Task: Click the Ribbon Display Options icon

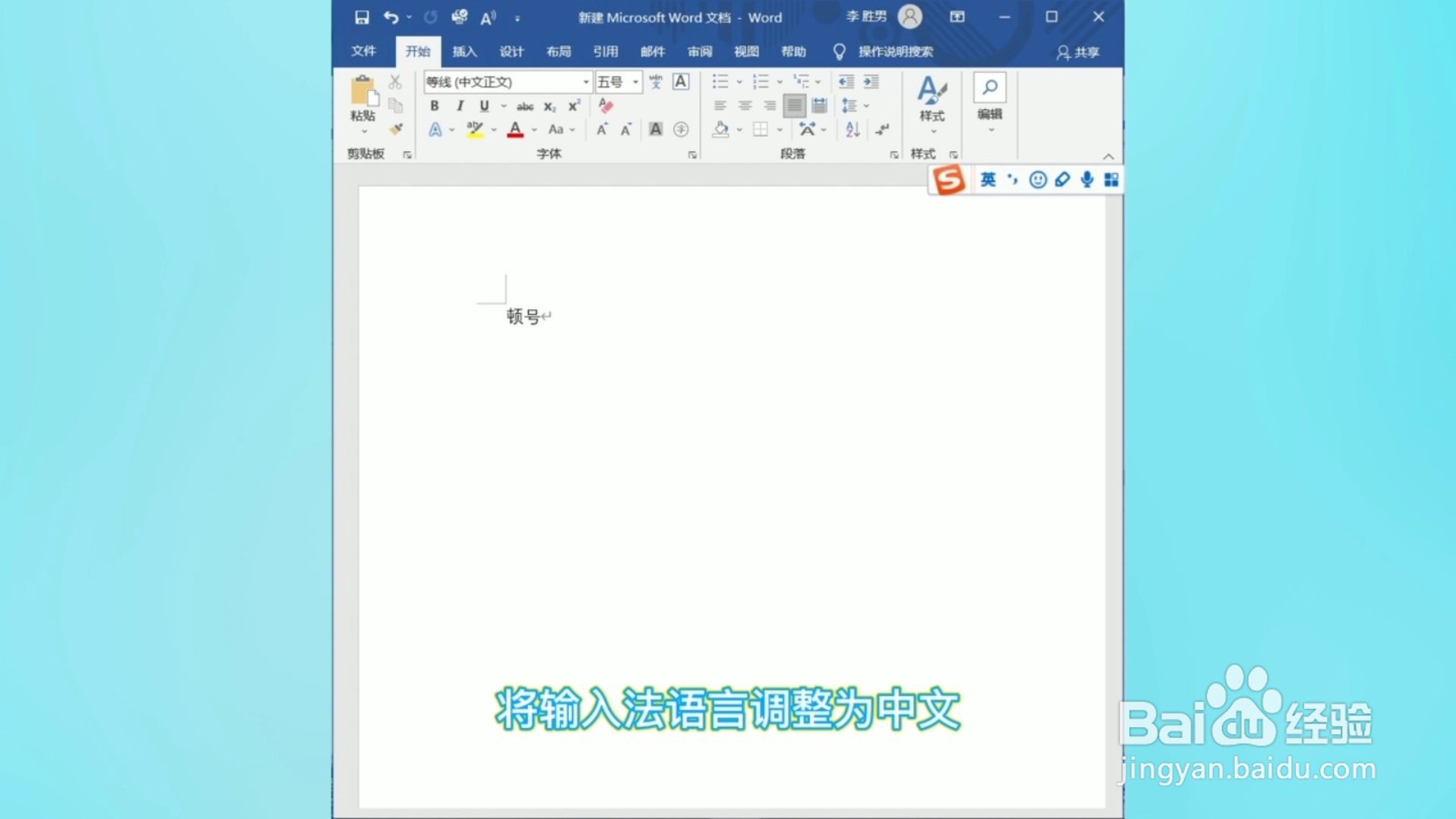Action: tap(957, 16)
